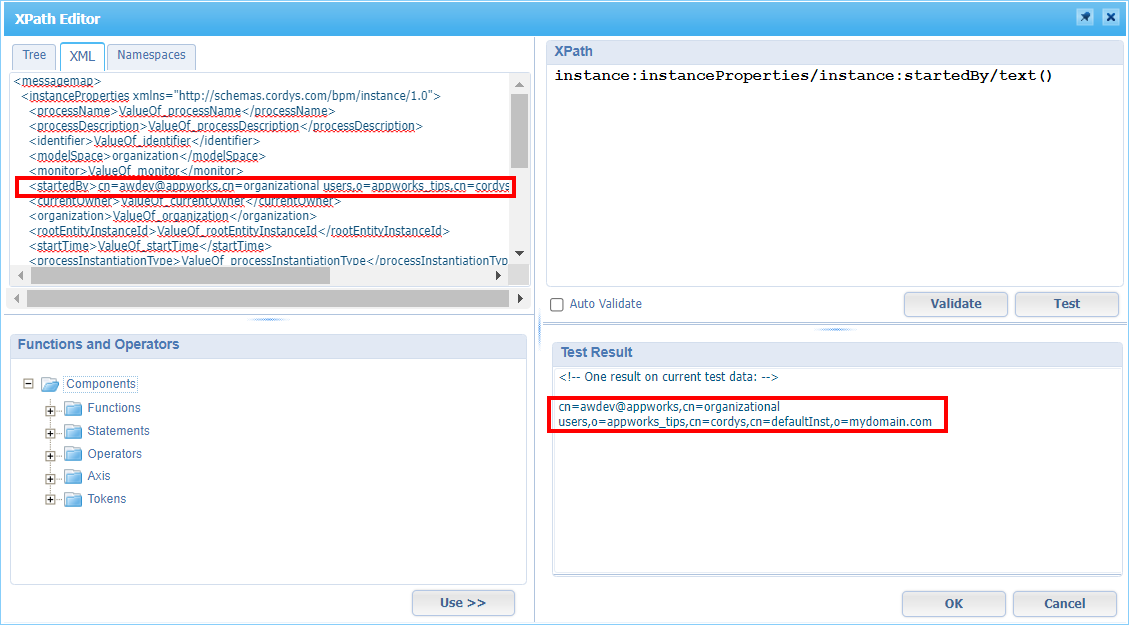The image size is (1129, 625).
Task: Click the outer horizontal scroll right arrow
Action: coord(521,298)
